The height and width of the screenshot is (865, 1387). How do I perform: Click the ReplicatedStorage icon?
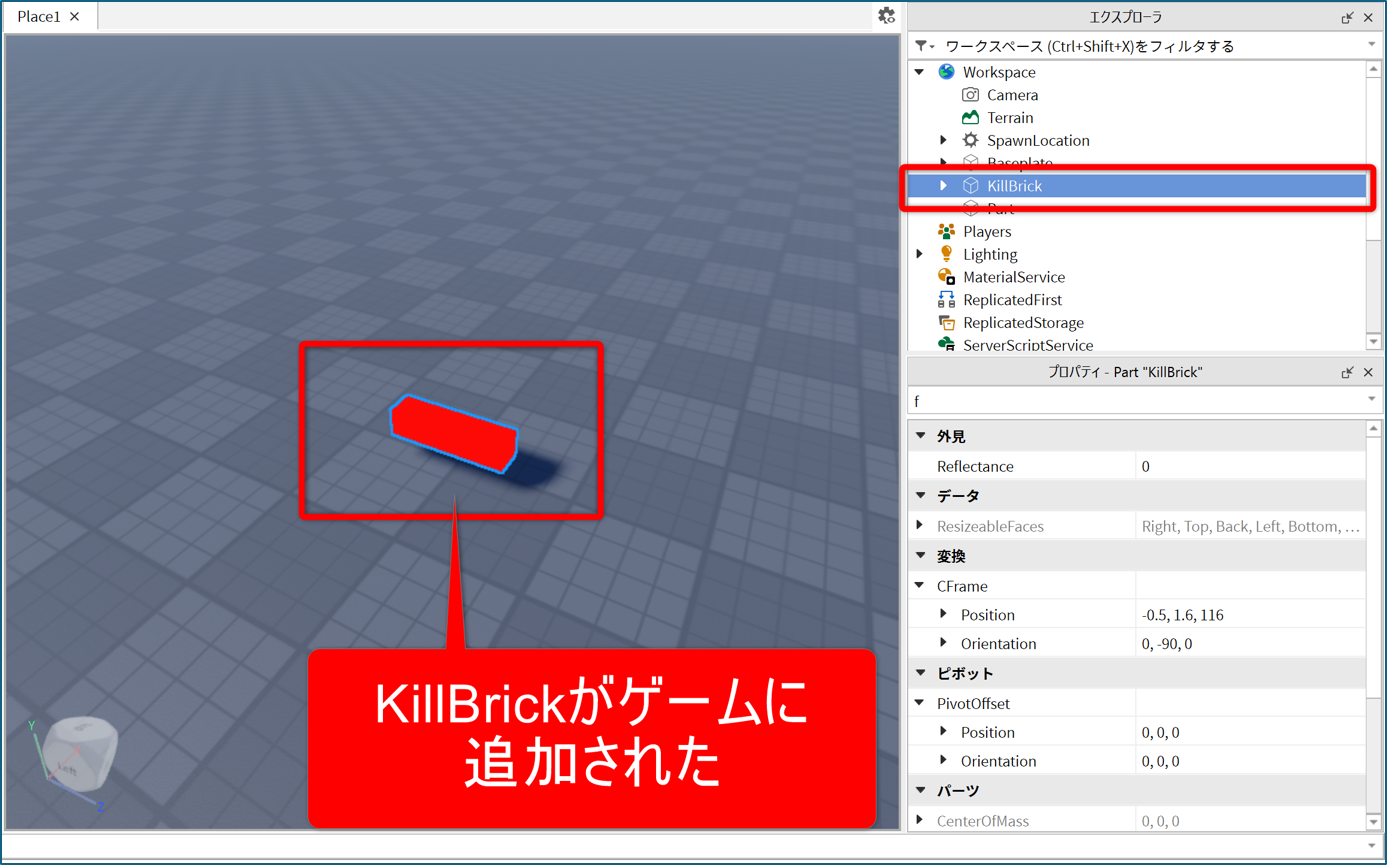coord(946,323)
